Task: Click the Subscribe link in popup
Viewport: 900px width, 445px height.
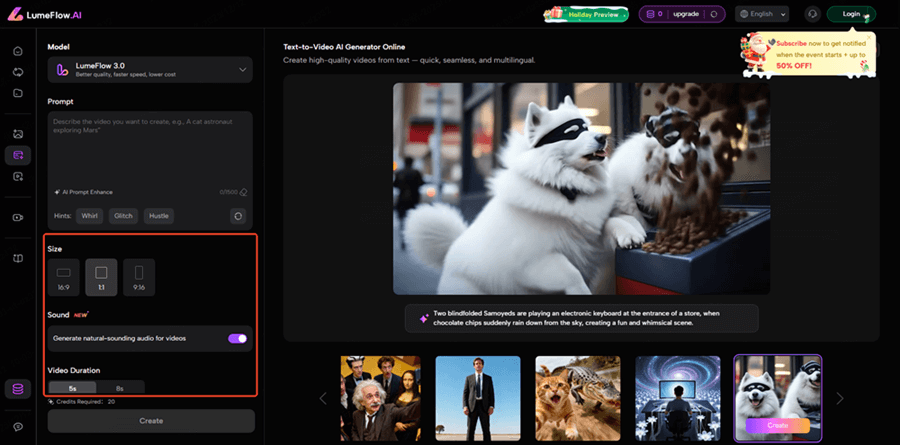Action: (792, 43)
